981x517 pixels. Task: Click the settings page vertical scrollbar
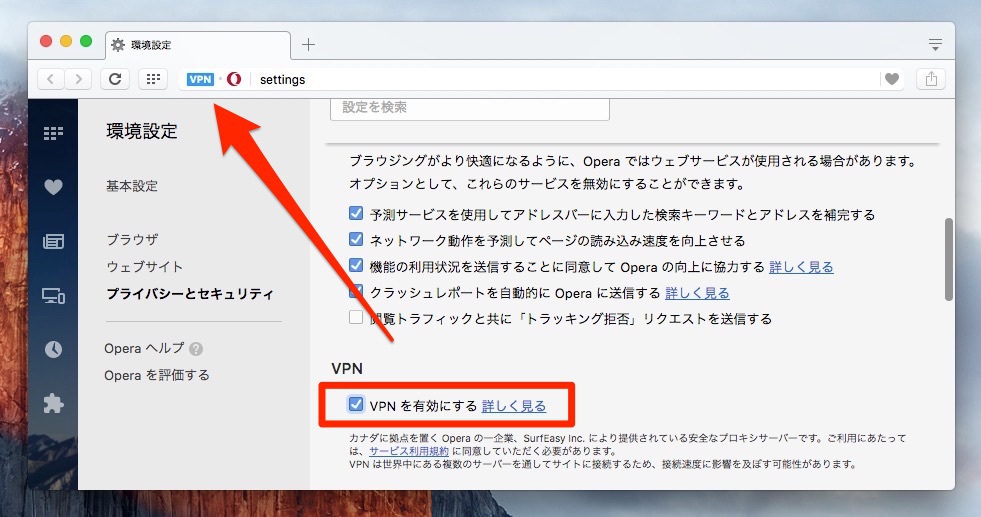click(x=948, y=259)
